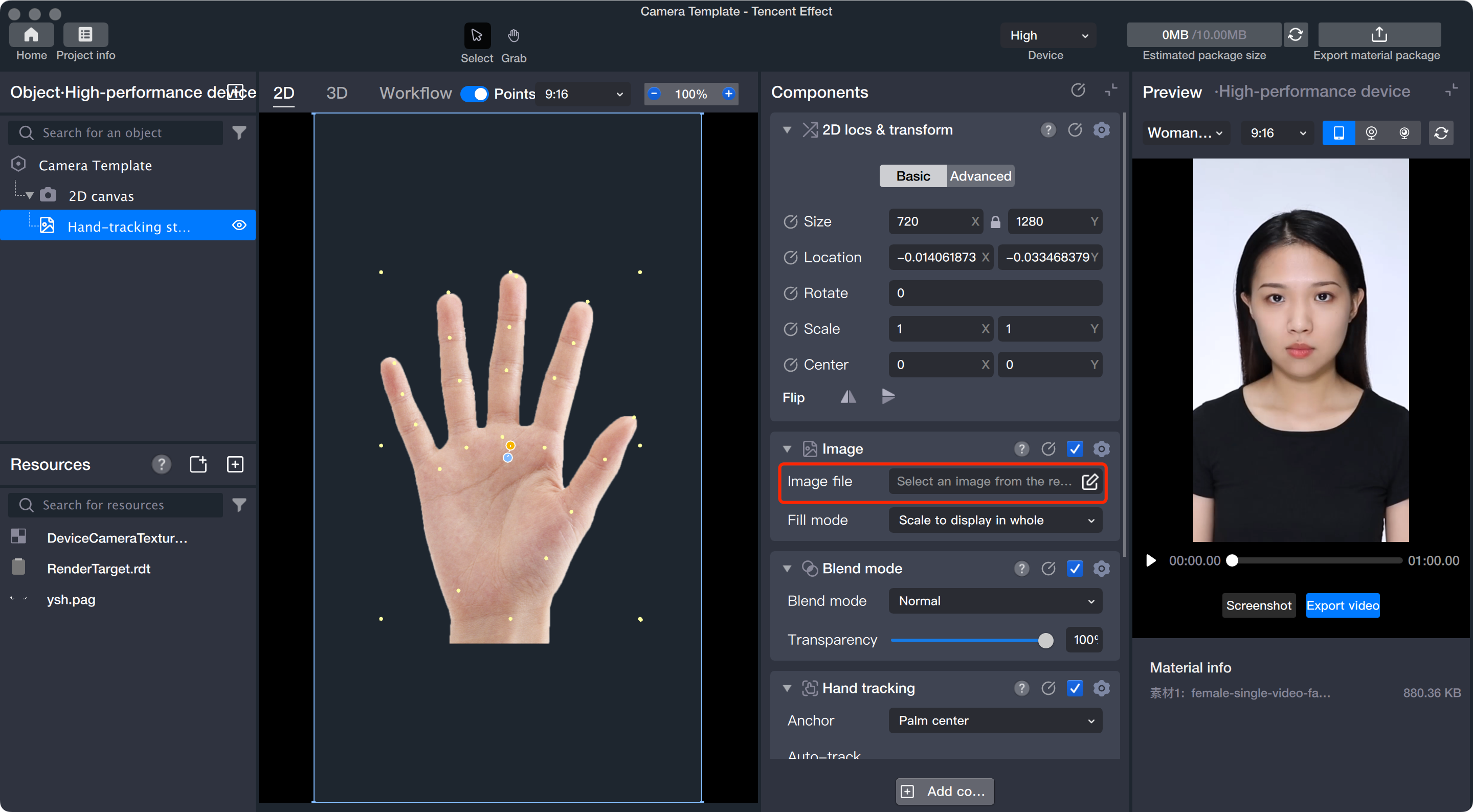1473x812 pixels.
Task: Click the Screenshot button
Action: click(1258, 605)
